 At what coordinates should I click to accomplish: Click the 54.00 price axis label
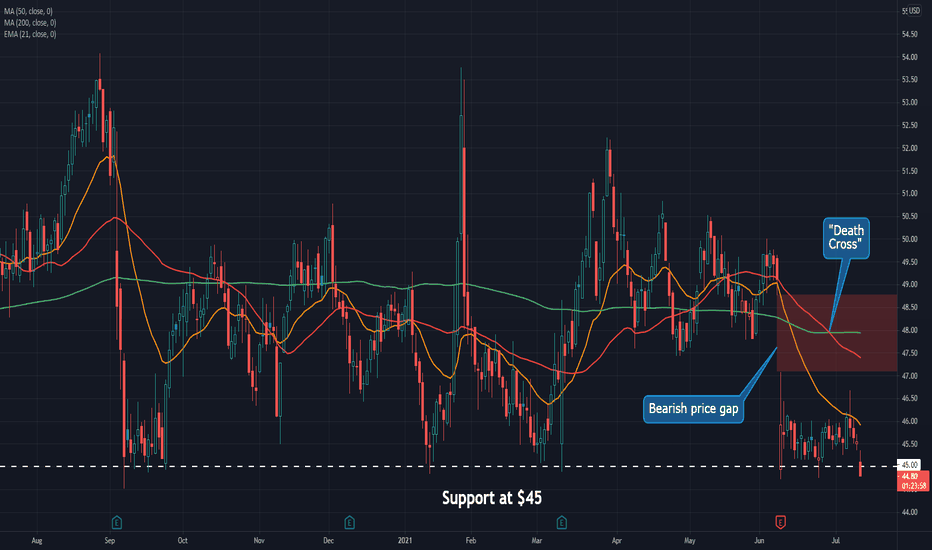909,57
